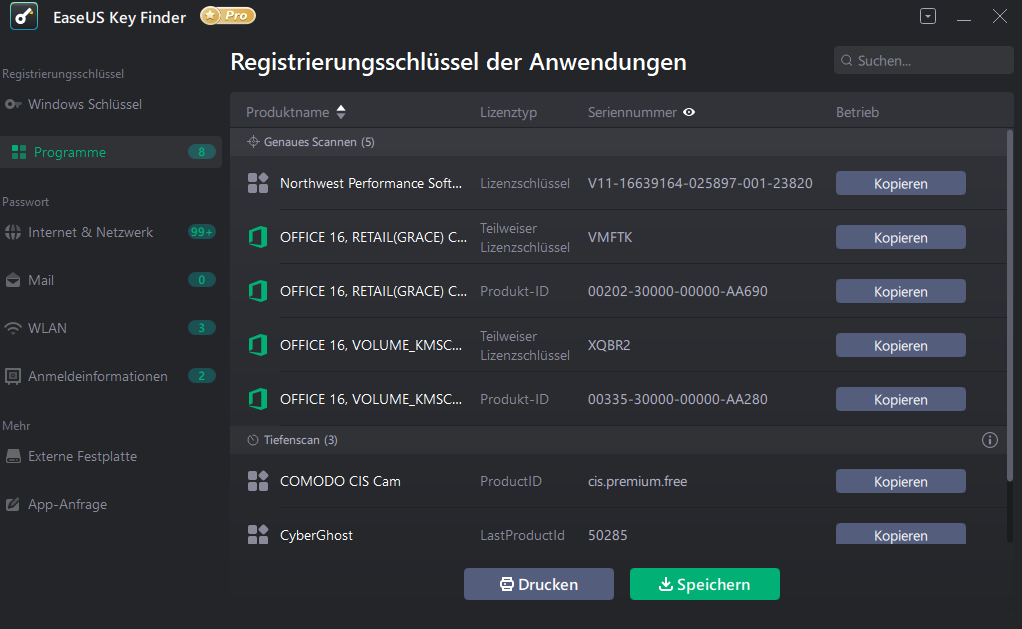Open WLAN passwords section

click(x=47, y=328)
